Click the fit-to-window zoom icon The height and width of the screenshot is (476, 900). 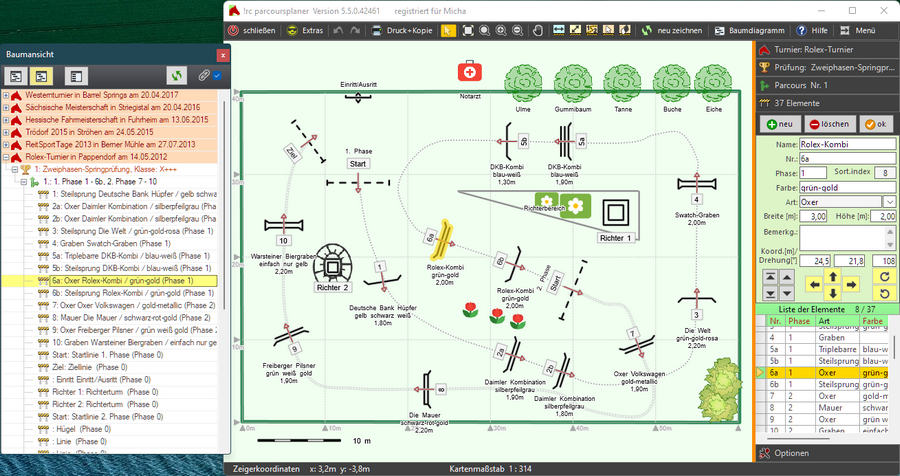[x=468, y=30]
